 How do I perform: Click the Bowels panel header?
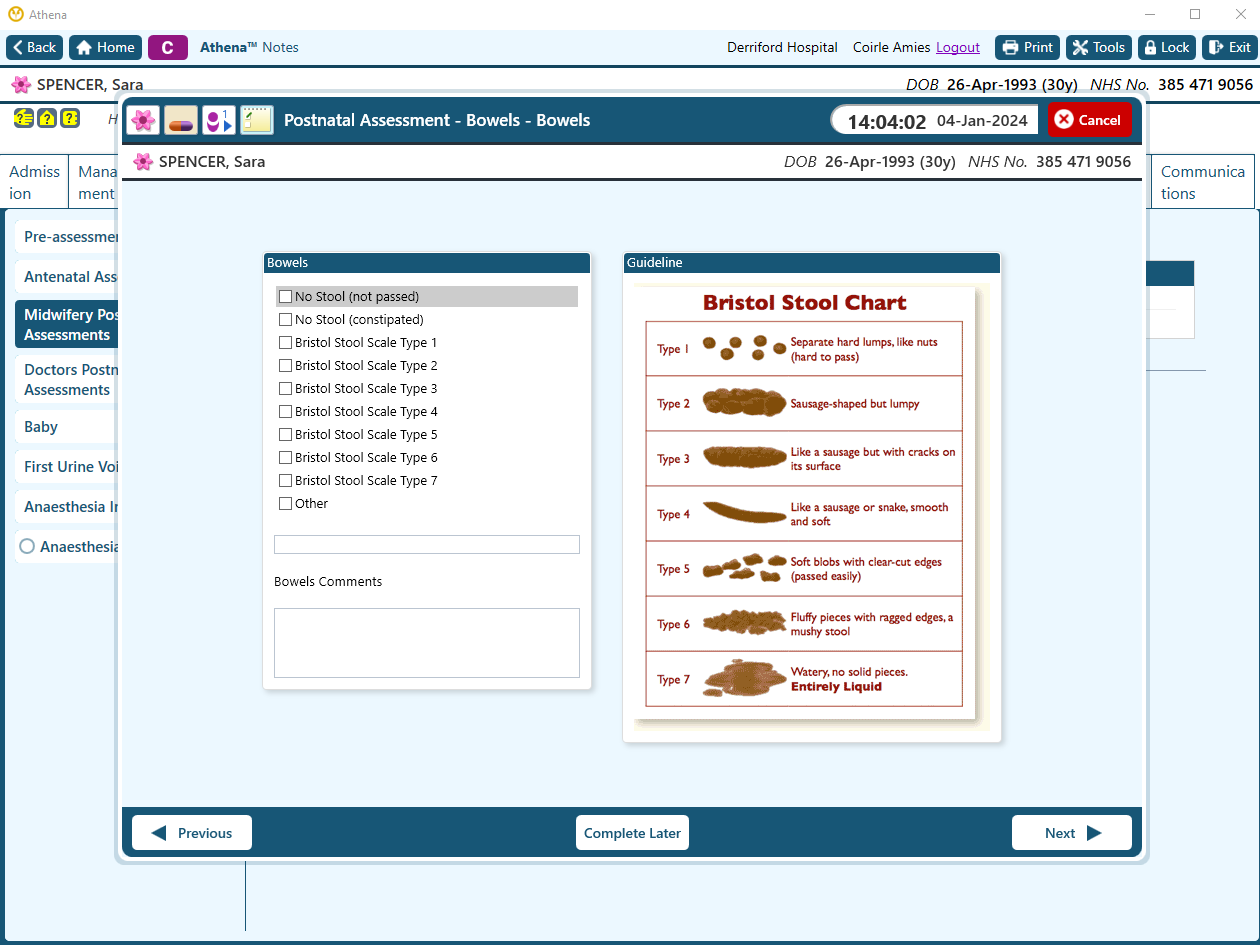coord(427,263)
